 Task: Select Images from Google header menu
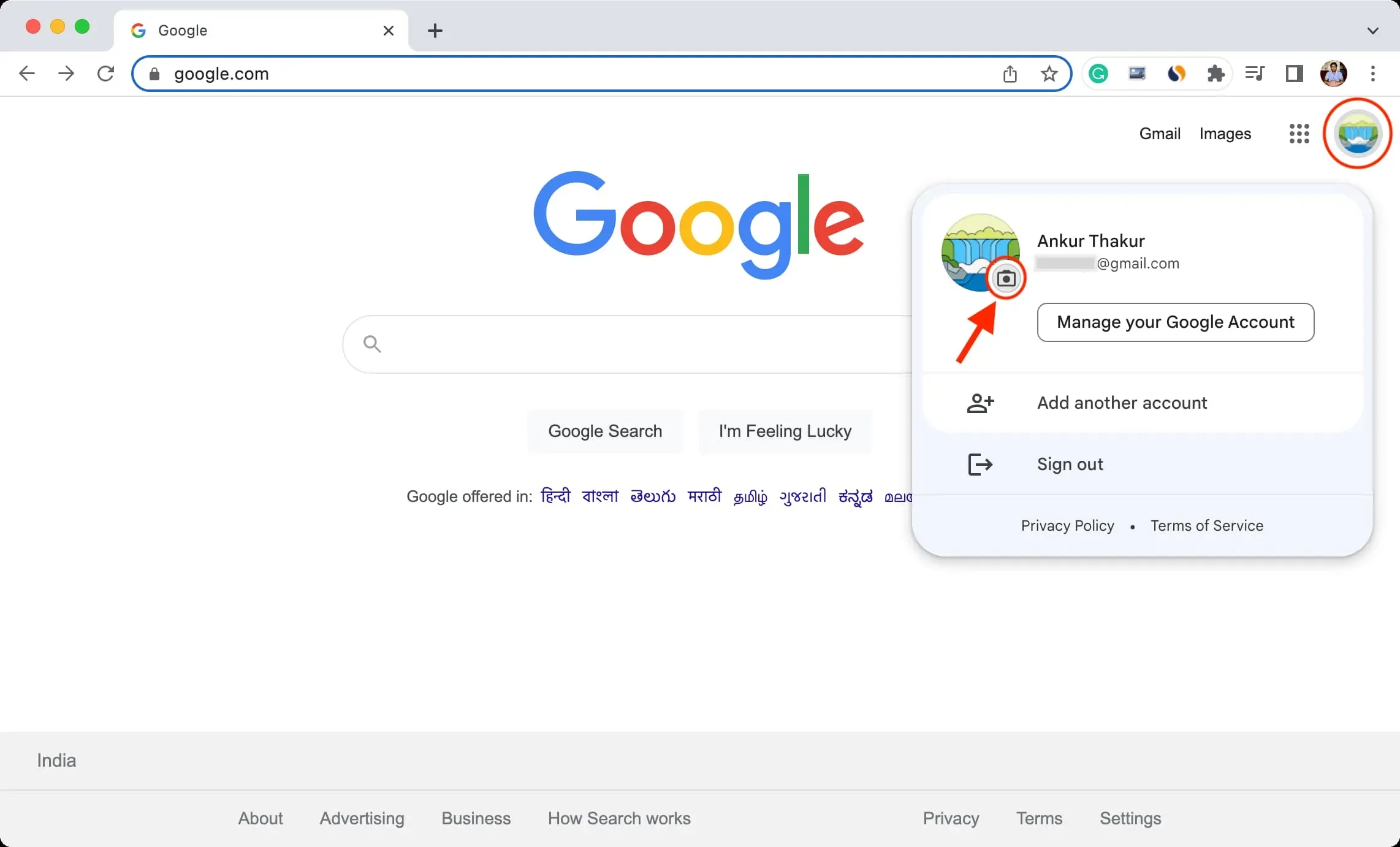click(x=1225, y=133)
